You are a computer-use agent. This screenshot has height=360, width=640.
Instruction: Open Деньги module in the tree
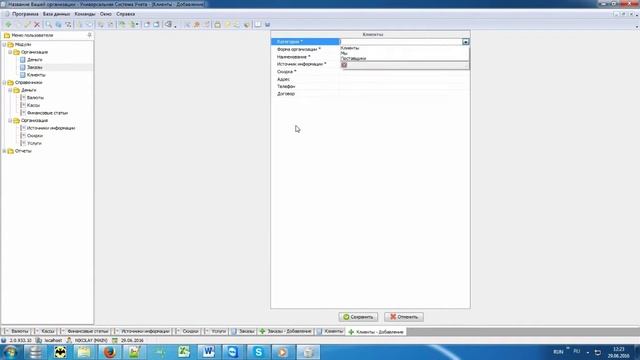pyautogui.click(x=34, y=60)
